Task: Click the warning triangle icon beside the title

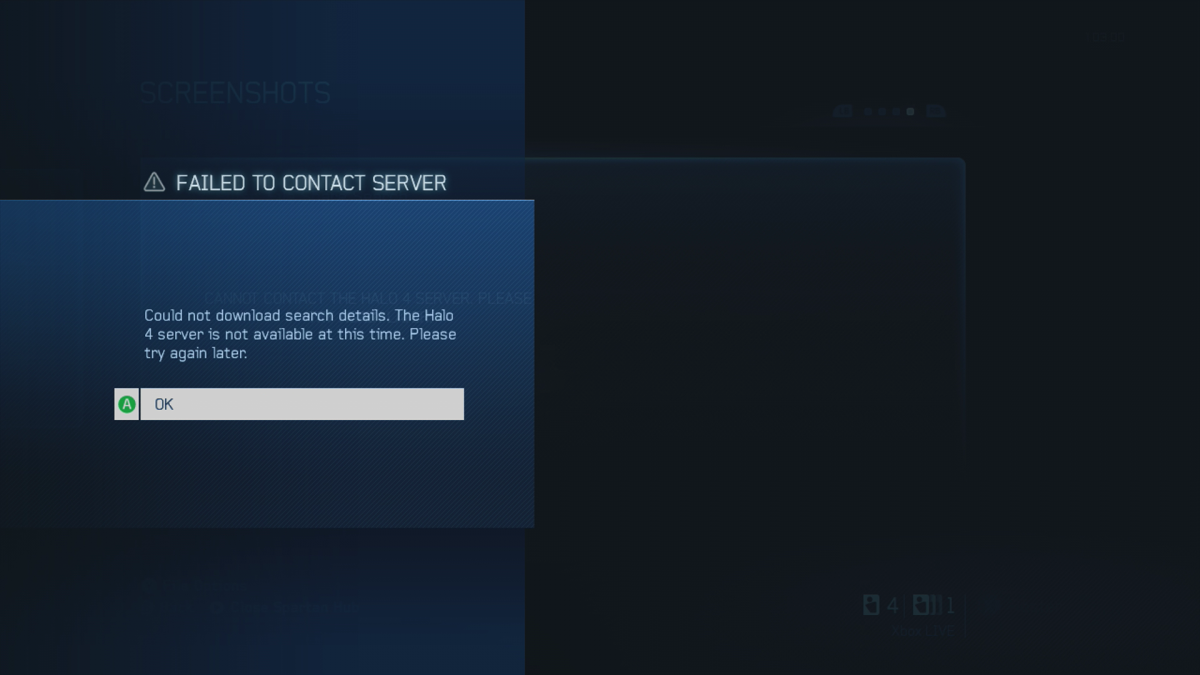Action: tap(154, 182)
